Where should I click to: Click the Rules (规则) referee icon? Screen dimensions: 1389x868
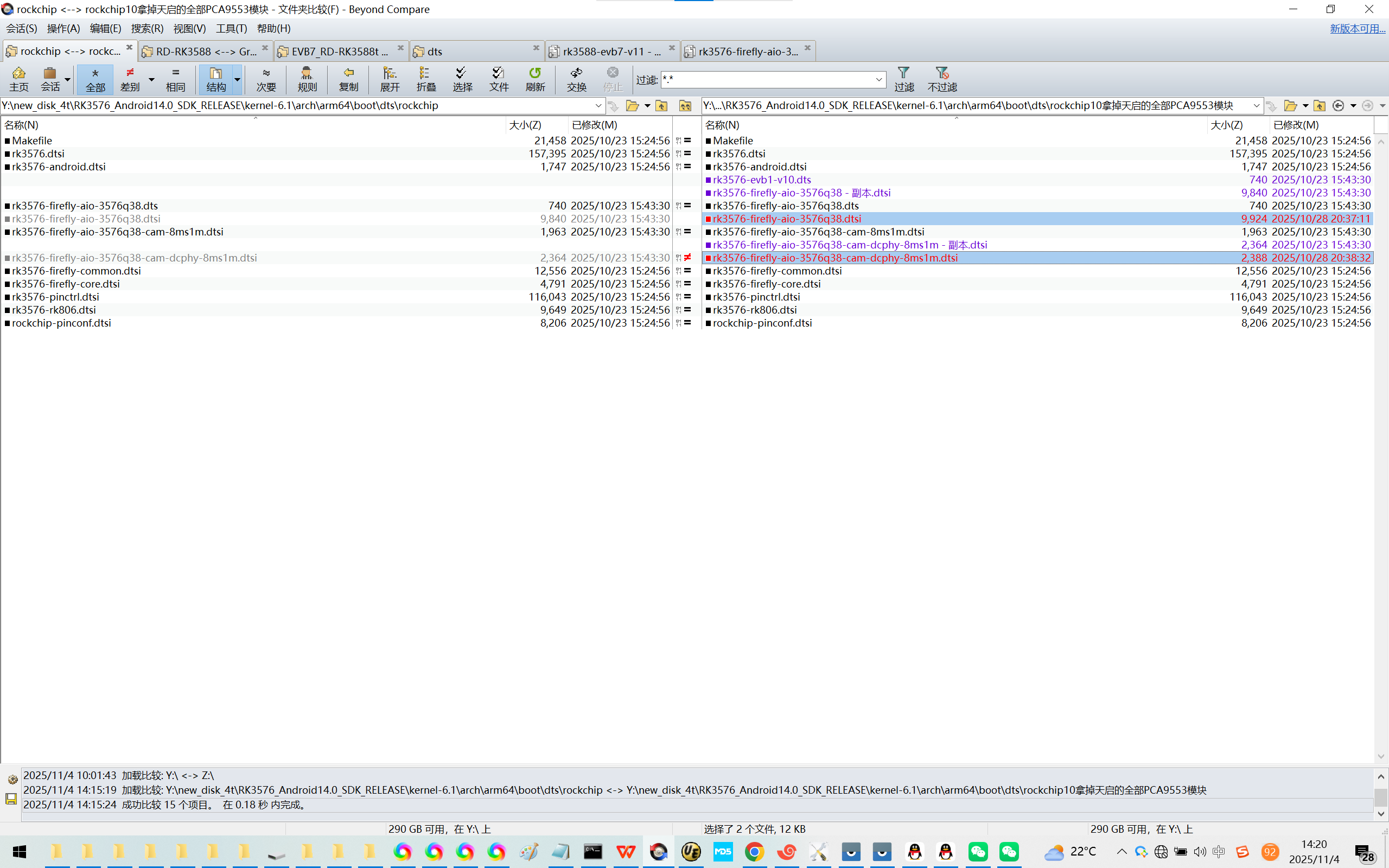point(307,79)
